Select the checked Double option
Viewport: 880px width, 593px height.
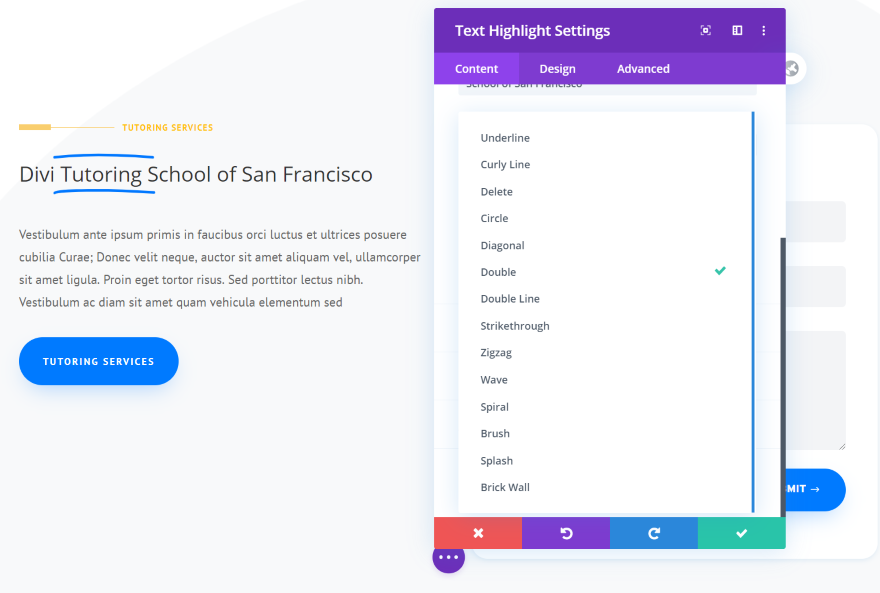pos(498,272)
